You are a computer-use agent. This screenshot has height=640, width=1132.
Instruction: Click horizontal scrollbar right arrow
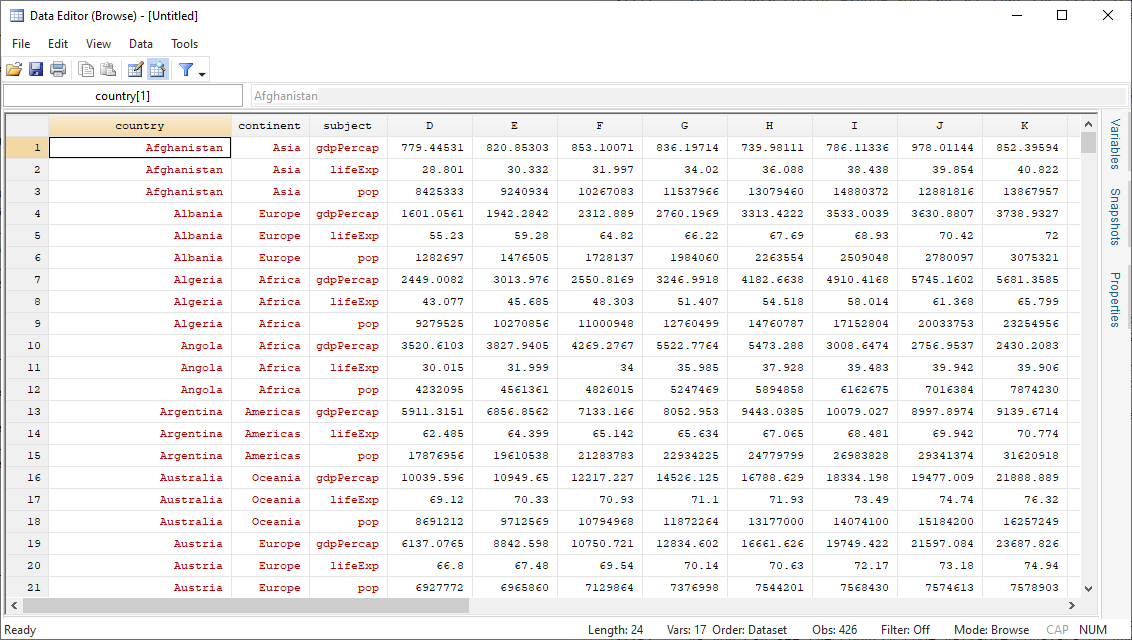click(1072, 605)
